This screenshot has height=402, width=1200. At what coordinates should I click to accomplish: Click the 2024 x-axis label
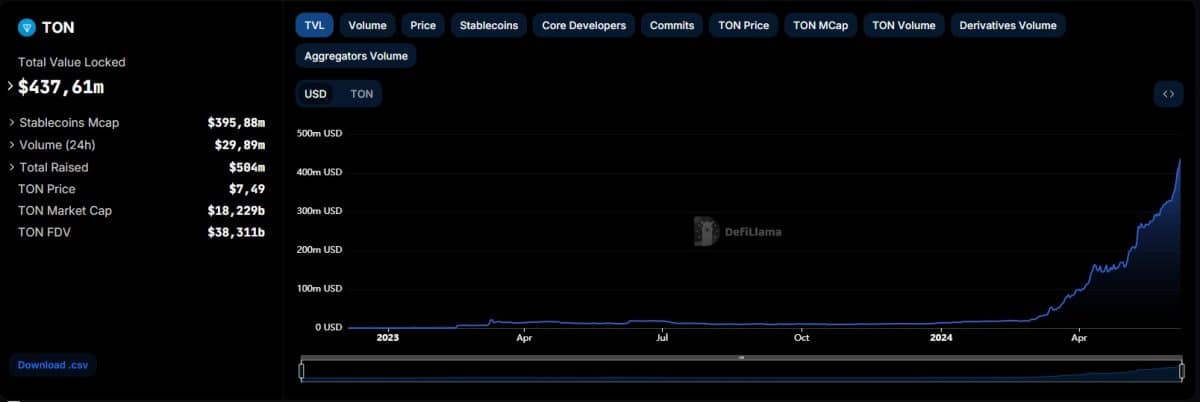click(x=940, y=339)
